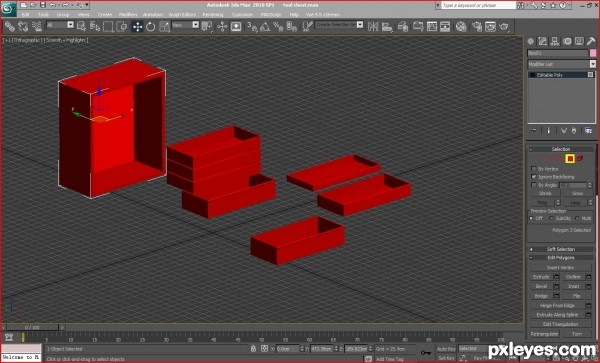Choose the SubObj preview selection radio
The height and width of the screenshot is (363, 600).
(x=551, y=218)
